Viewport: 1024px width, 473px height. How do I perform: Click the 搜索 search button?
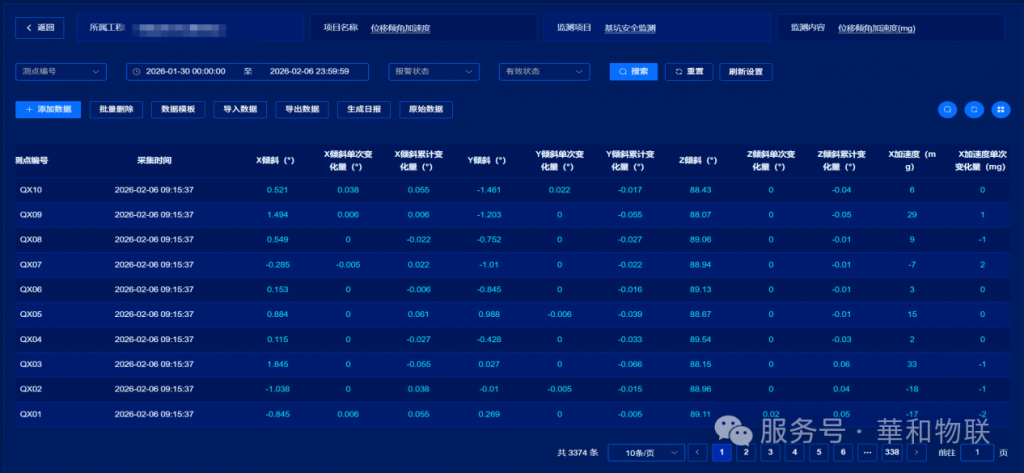(633, 71)
